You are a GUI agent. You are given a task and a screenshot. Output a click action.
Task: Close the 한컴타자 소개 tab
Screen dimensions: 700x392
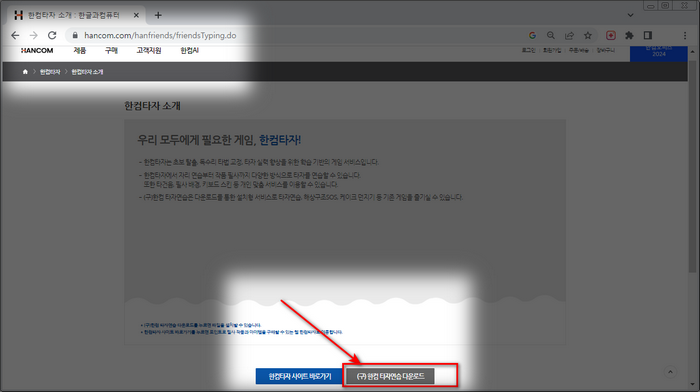click(x=136, y=15)
